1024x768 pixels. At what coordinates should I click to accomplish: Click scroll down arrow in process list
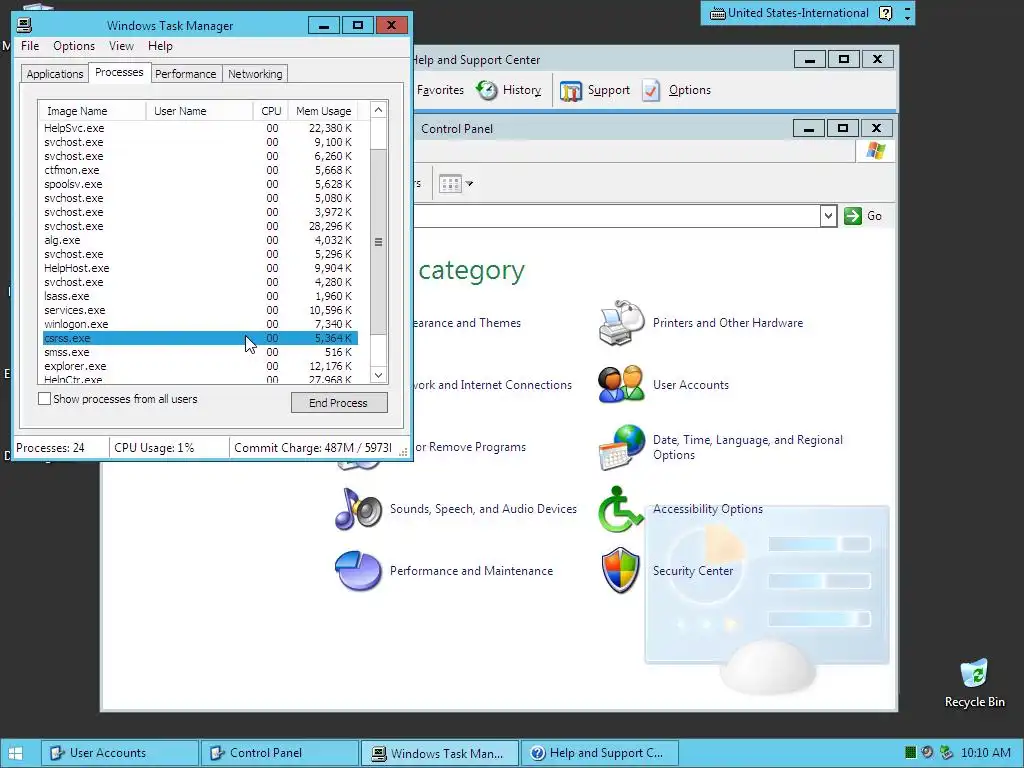pyautogui.click(x=378, y=375)
